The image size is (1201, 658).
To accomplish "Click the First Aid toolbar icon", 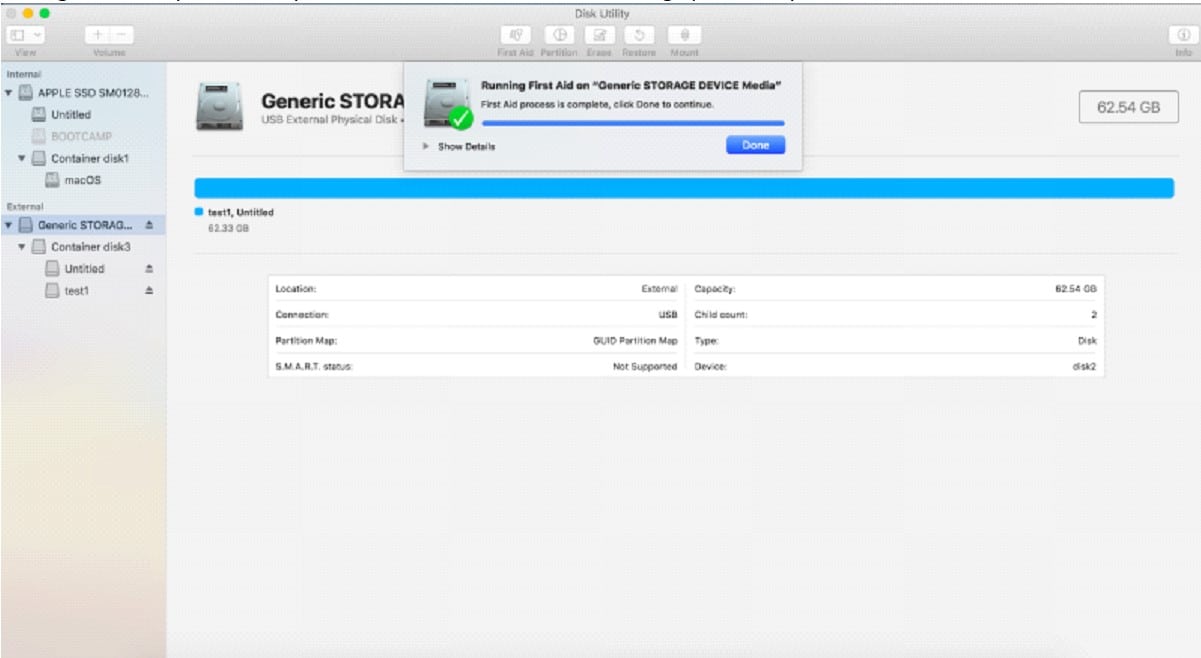I will (x=519, y=36).
